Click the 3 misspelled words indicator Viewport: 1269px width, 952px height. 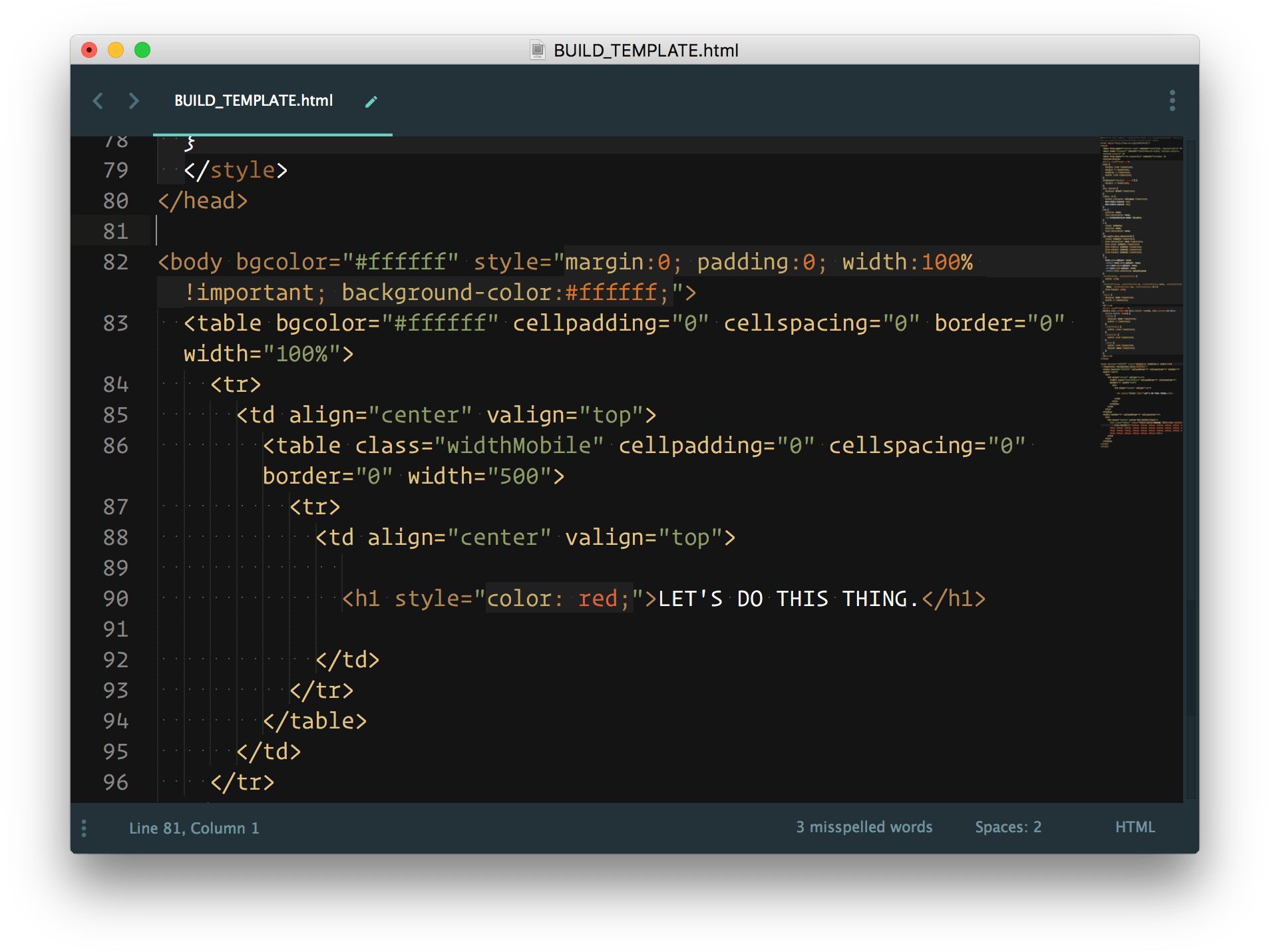click(x=864, y=827)
